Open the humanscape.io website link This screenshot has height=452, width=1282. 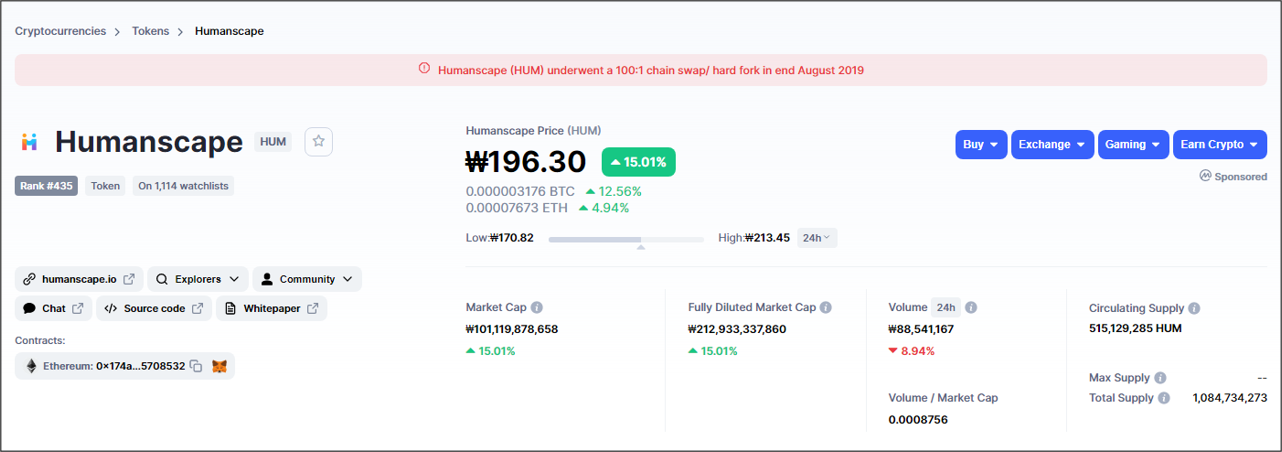coord(79,279)
